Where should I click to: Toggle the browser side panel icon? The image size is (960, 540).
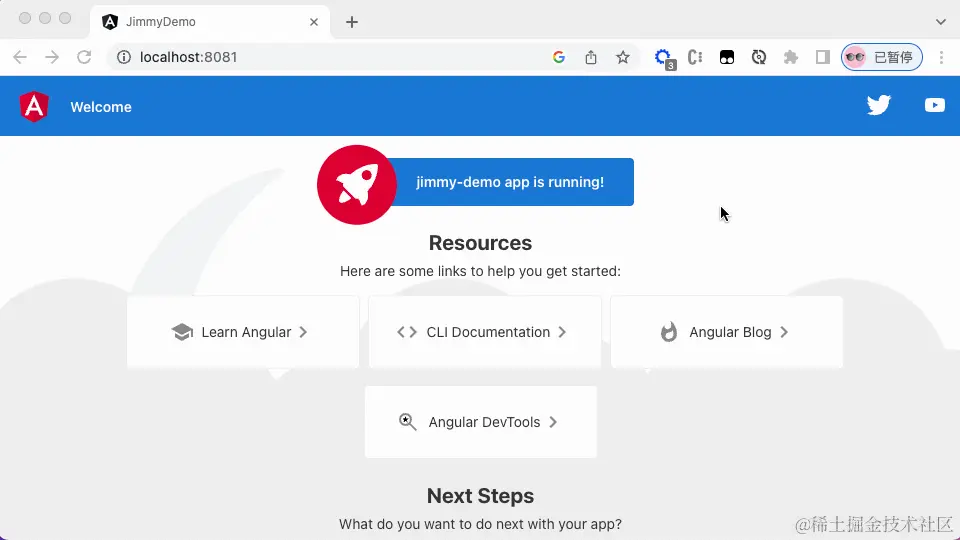tap(822, 57)
